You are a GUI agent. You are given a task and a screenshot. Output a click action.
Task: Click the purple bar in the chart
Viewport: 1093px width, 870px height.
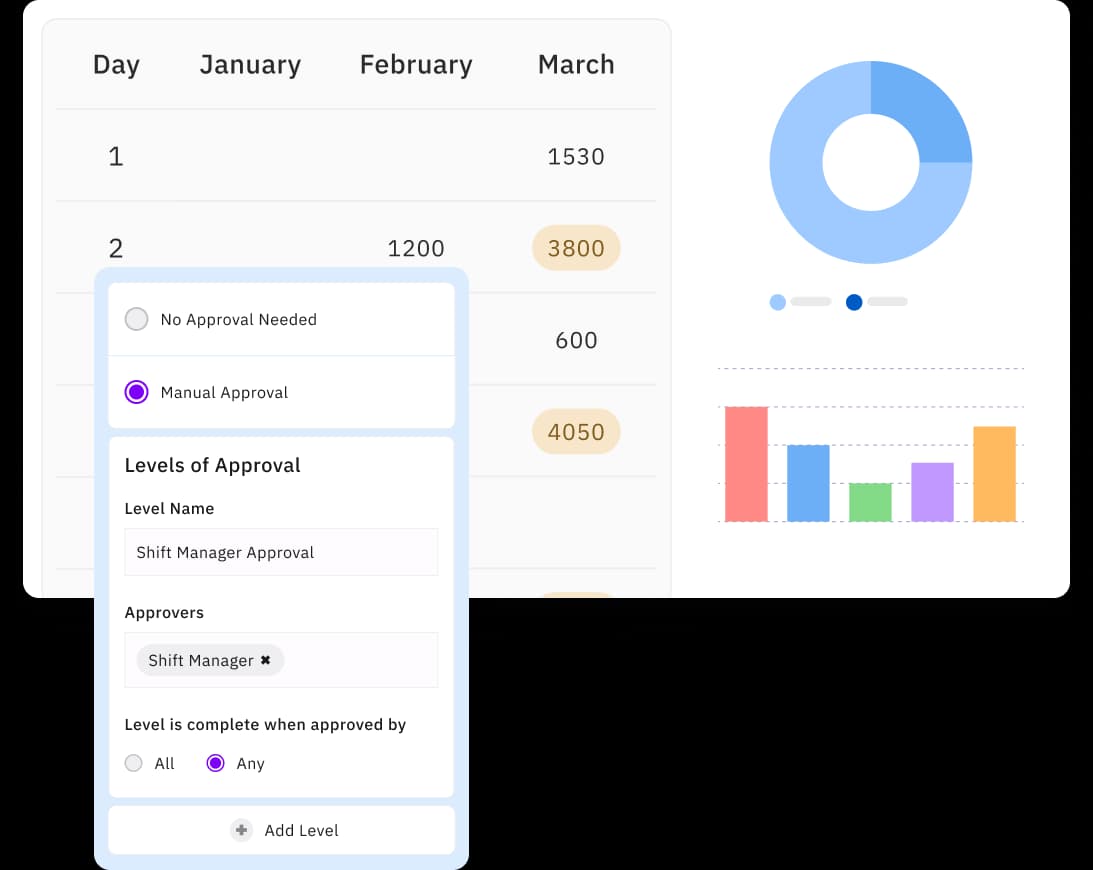coord(932,493)
